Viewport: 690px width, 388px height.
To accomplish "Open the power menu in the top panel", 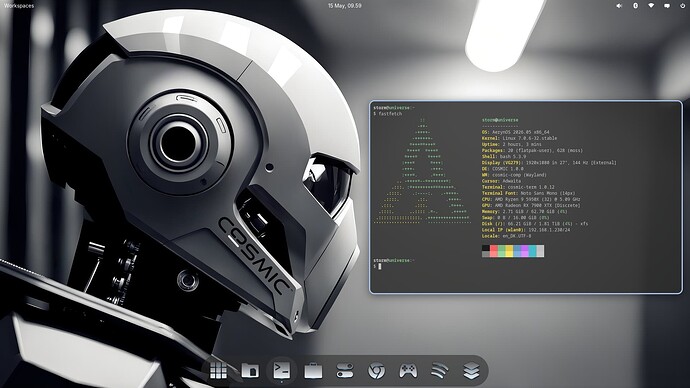I will pos(683,6).
